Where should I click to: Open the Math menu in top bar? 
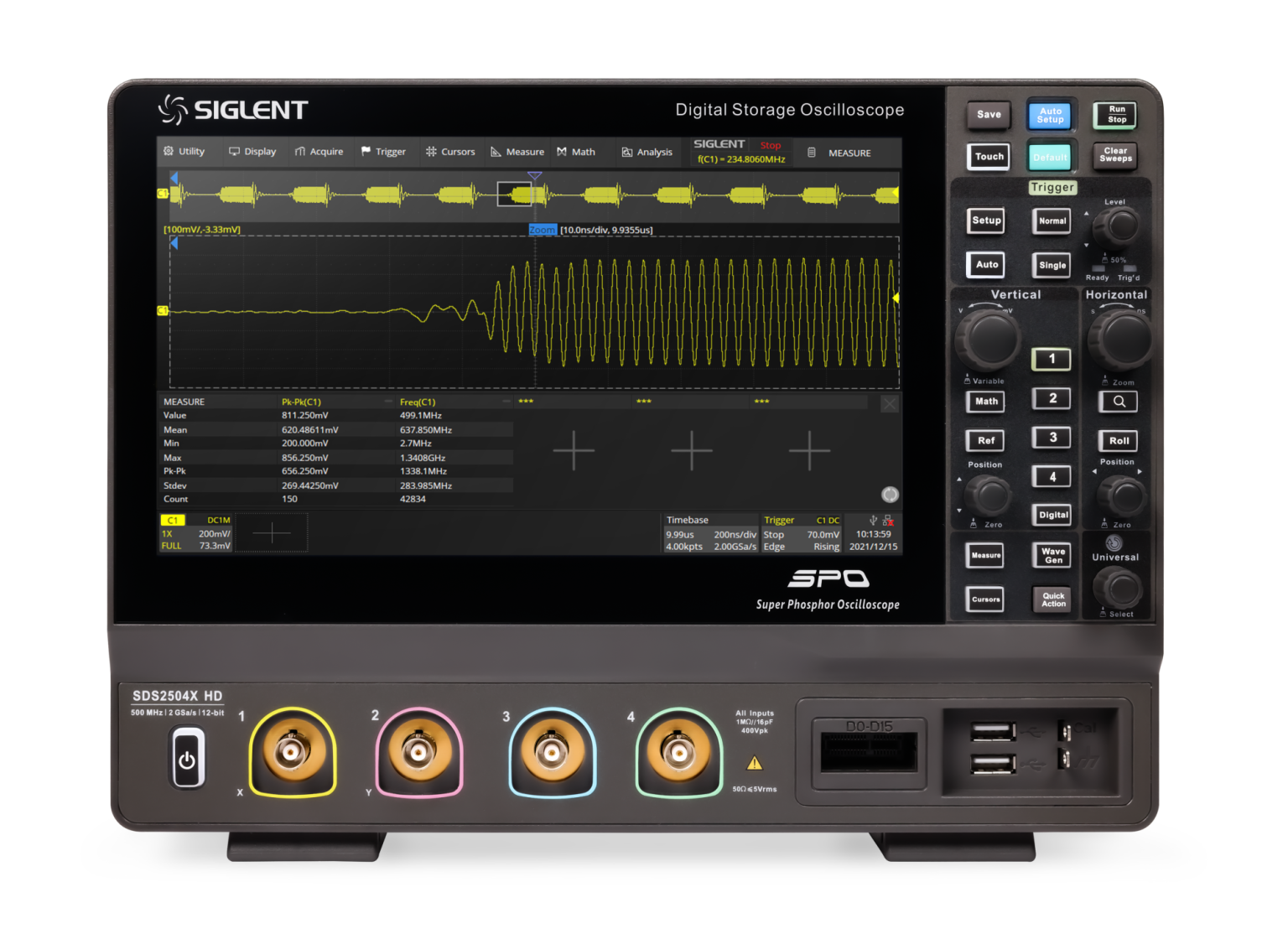click(576, 152)
